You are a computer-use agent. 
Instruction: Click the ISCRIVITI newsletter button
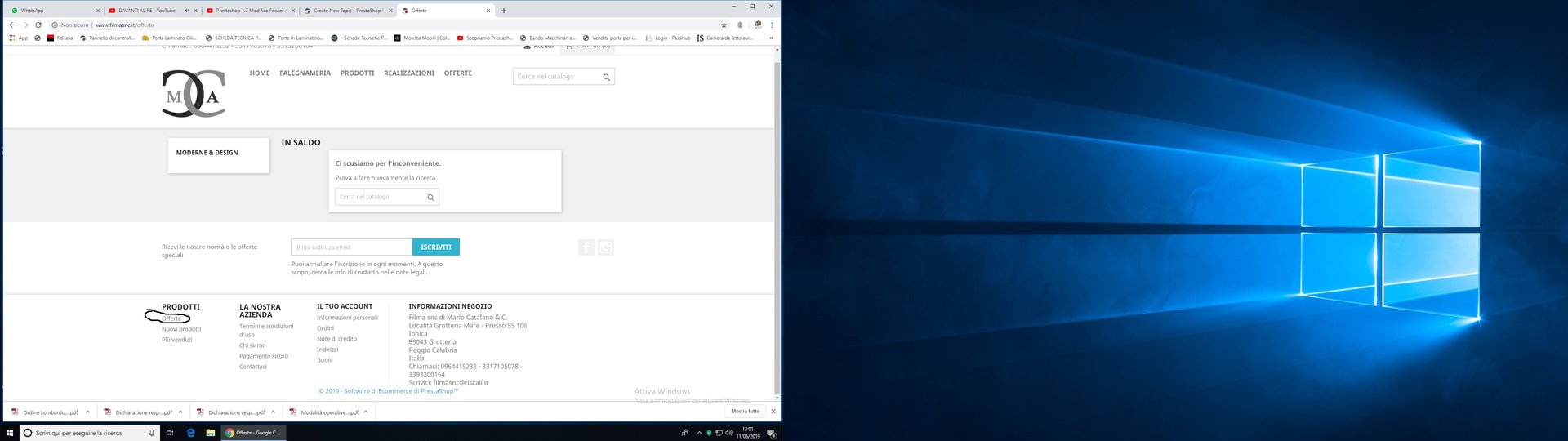436,247
